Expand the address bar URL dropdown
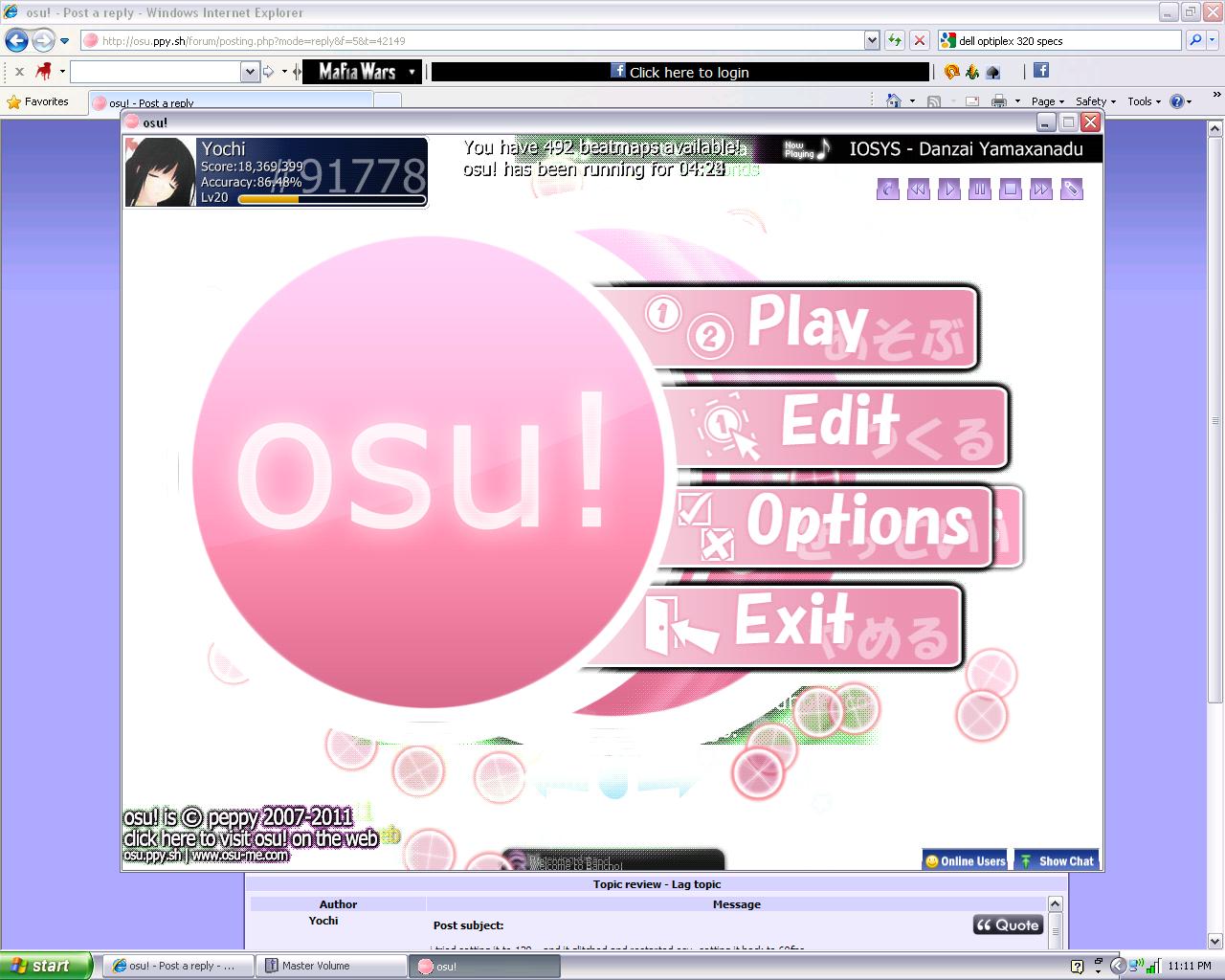The height and width of the screenshot is (980, 1225). [872, 40]
